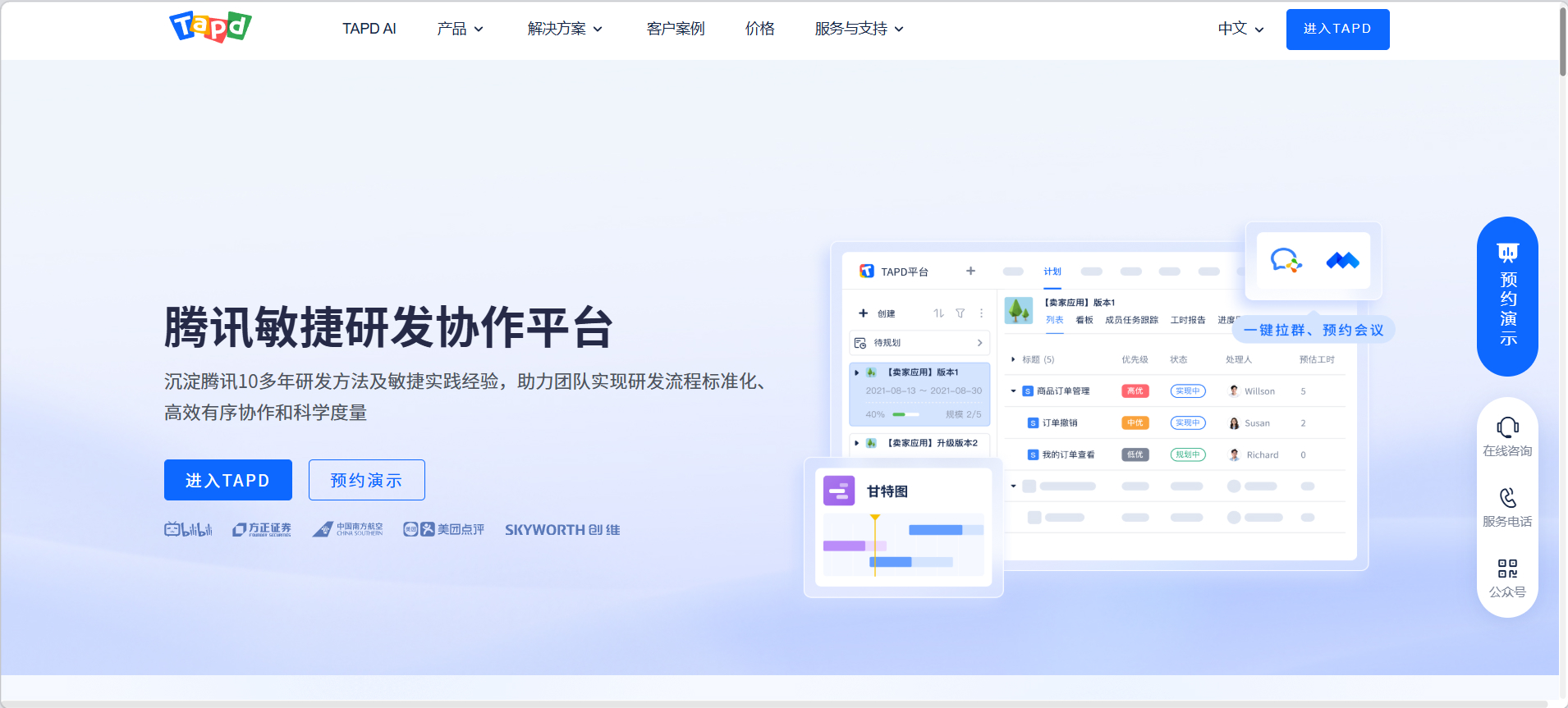The width and height of the screenshot is (1568, 708).
Task: Click the three-dot more icon beside 创建
Action: point(981,313)
